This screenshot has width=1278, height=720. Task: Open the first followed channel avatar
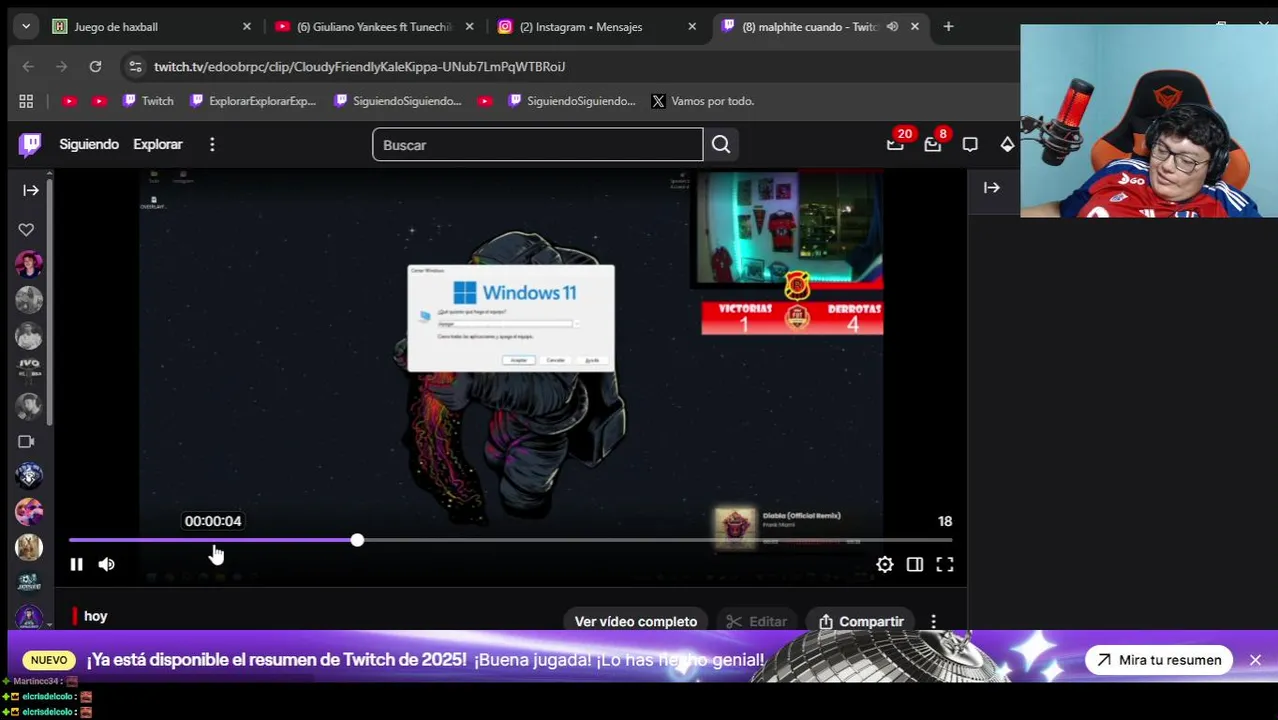(29, 264)
